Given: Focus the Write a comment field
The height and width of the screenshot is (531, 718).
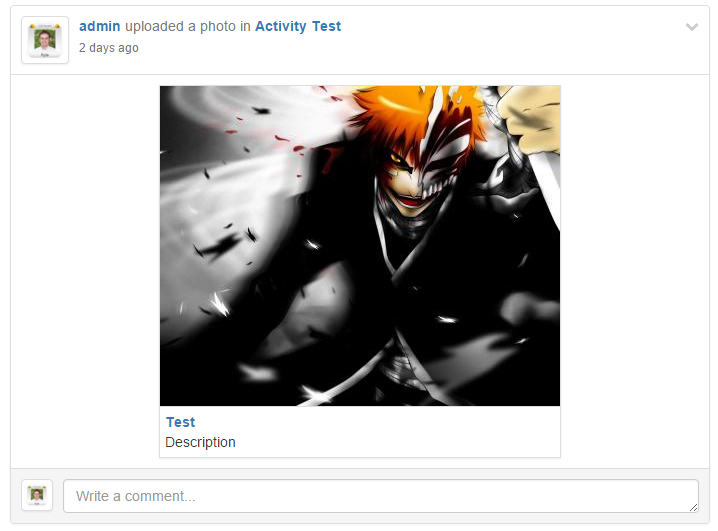Looking at the screenshot, I should coord(381,496).
